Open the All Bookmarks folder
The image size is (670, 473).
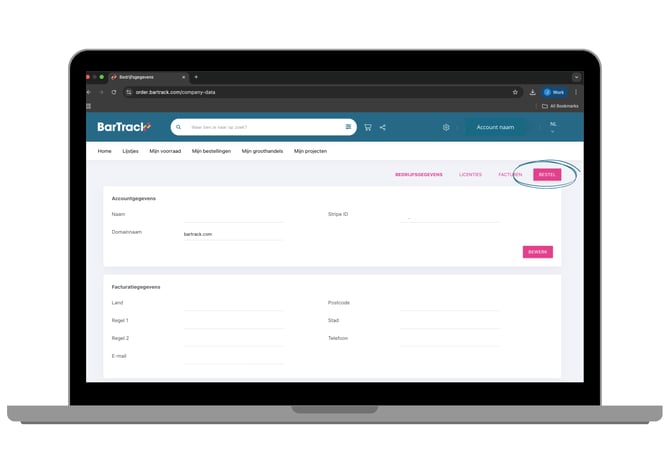point(560,106)
